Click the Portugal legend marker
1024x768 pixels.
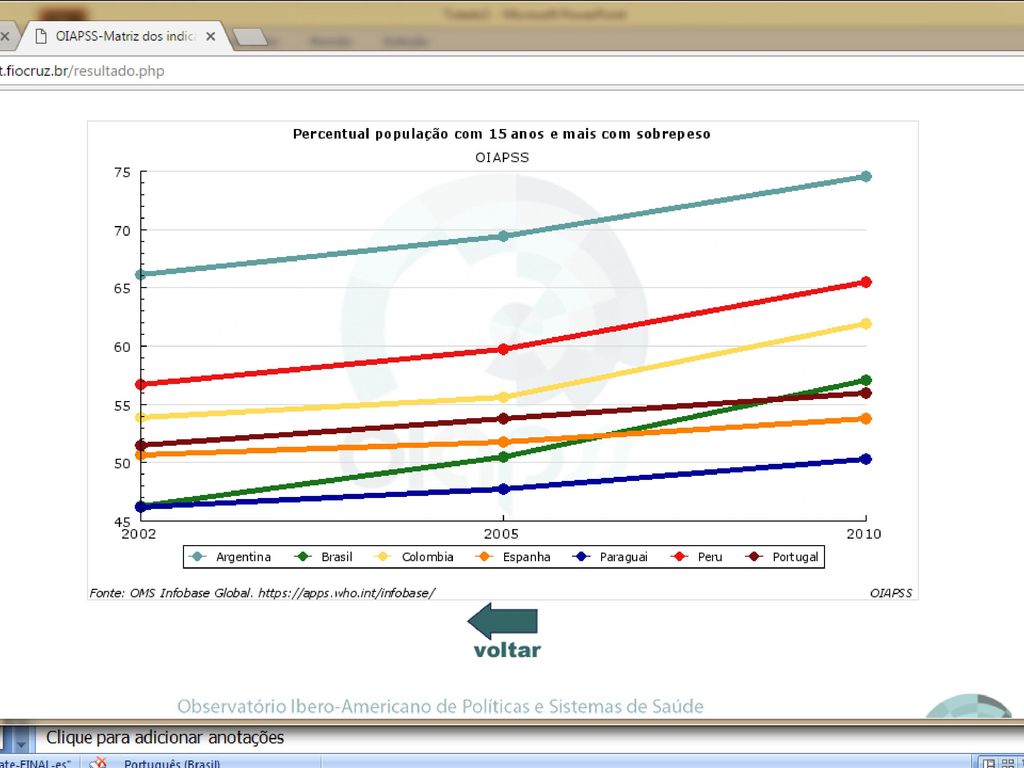[x=754, y=556]
